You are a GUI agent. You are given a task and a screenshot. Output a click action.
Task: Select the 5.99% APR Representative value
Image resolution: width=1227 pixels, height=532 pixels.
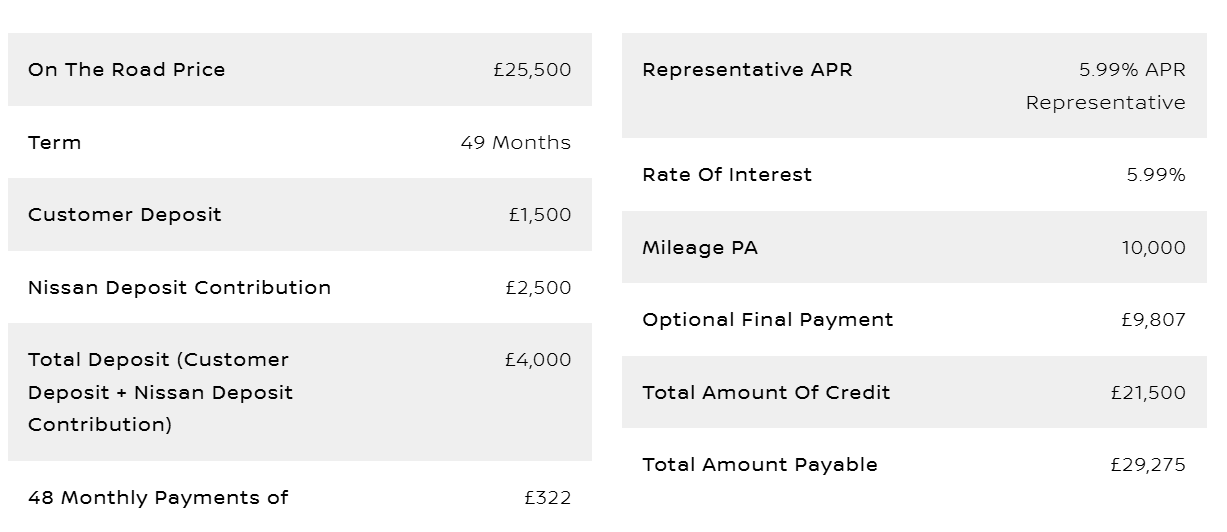1106,86
